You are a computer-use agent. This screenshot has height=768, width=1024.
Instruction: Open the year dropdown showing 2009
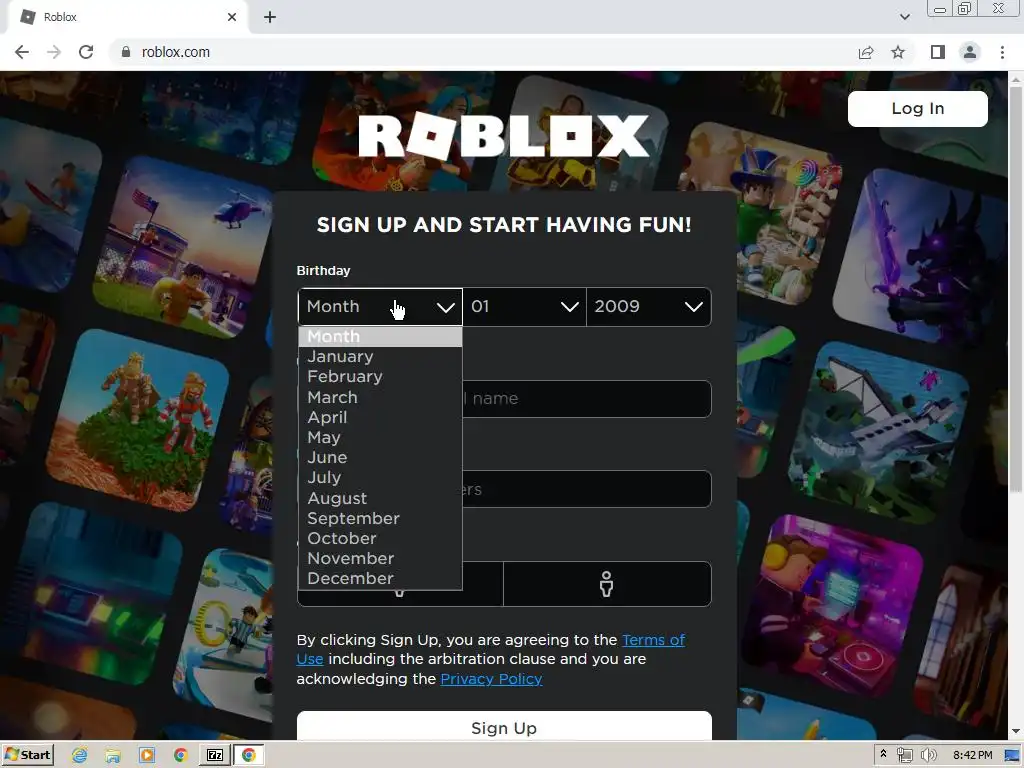(648, 306)
